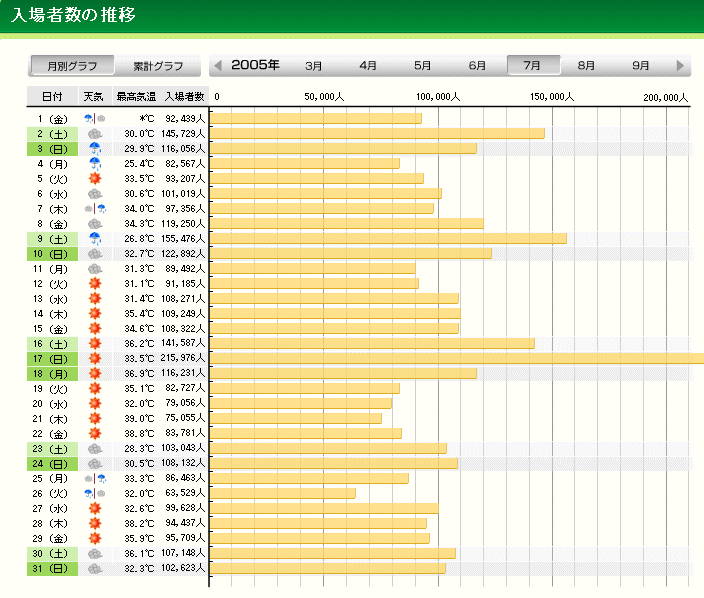Image resolution: width=704 pixels, height=598 pixels.
Task: Click the shortest bar for July 26
Action: coord(283,493)
